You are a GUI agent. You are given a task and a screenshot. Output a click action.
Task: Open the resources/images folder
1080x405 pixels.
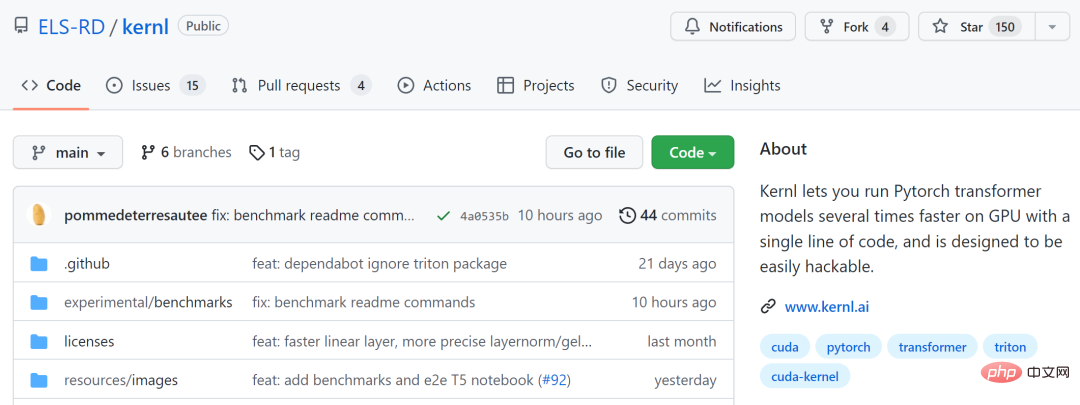click(x=121, y=380)
